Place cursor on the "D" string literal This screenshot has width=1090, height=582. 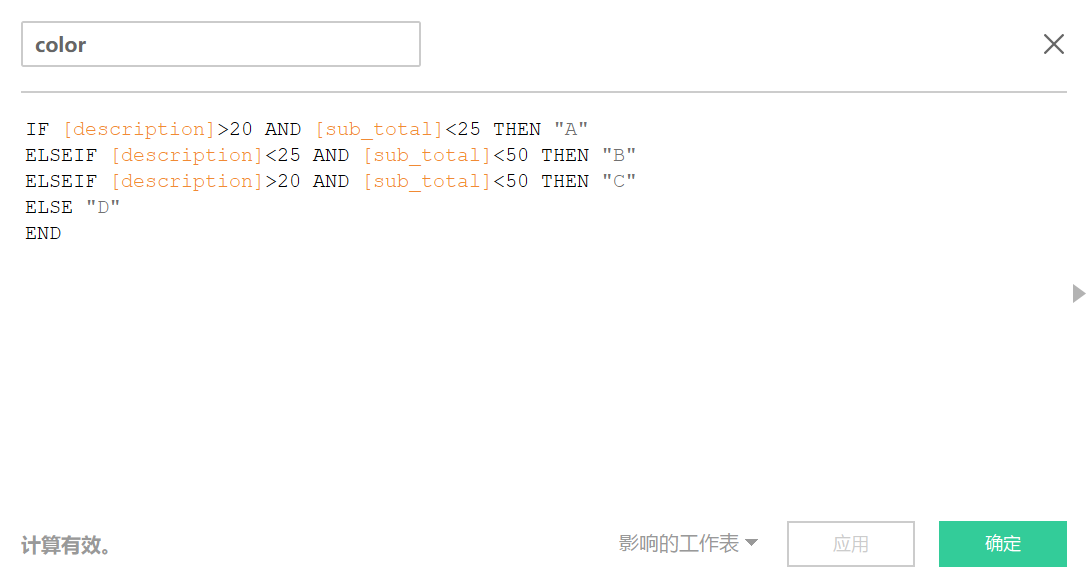coord(103,207)
